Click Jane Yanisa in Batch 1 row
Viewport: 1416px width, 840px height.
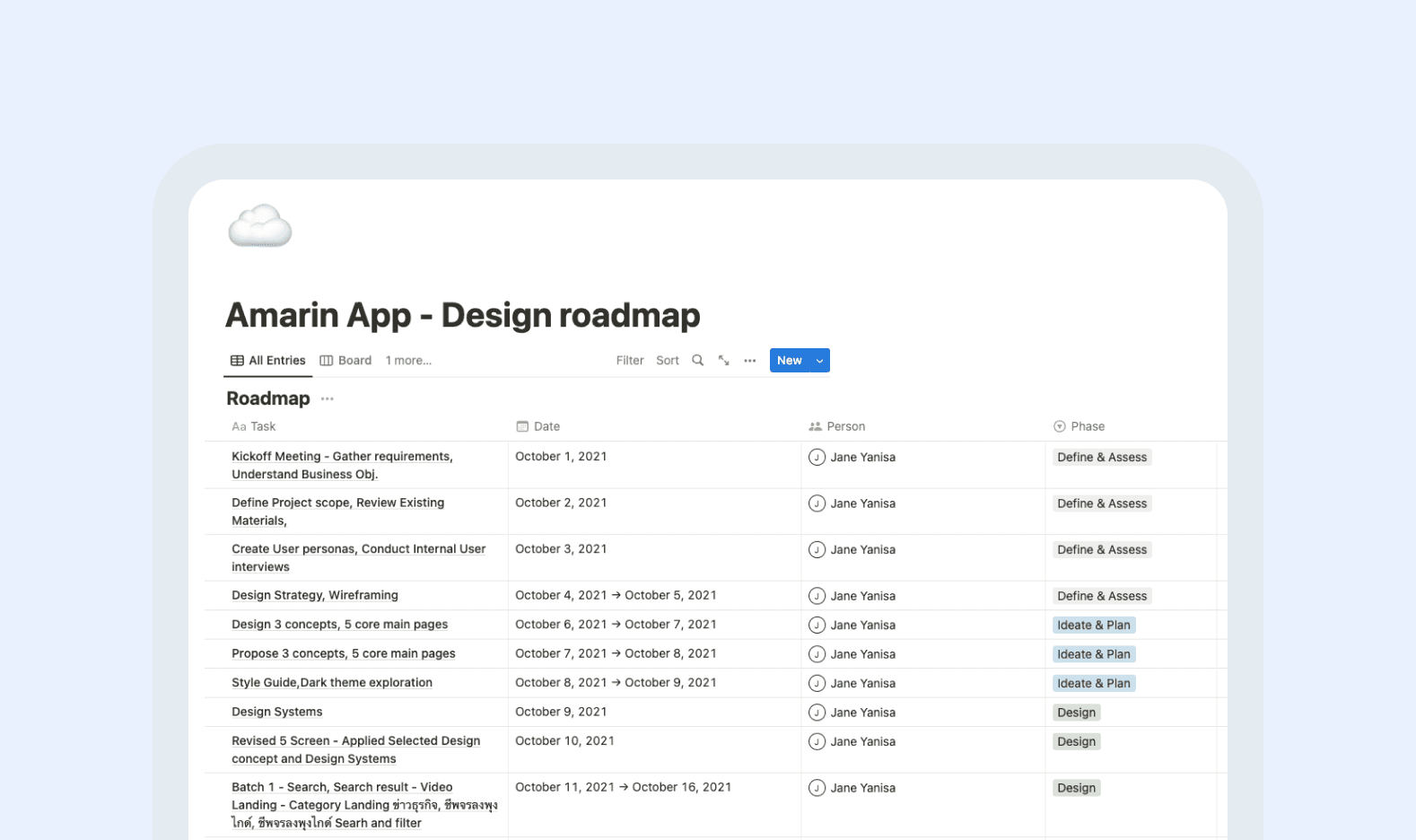coord(852,788)
